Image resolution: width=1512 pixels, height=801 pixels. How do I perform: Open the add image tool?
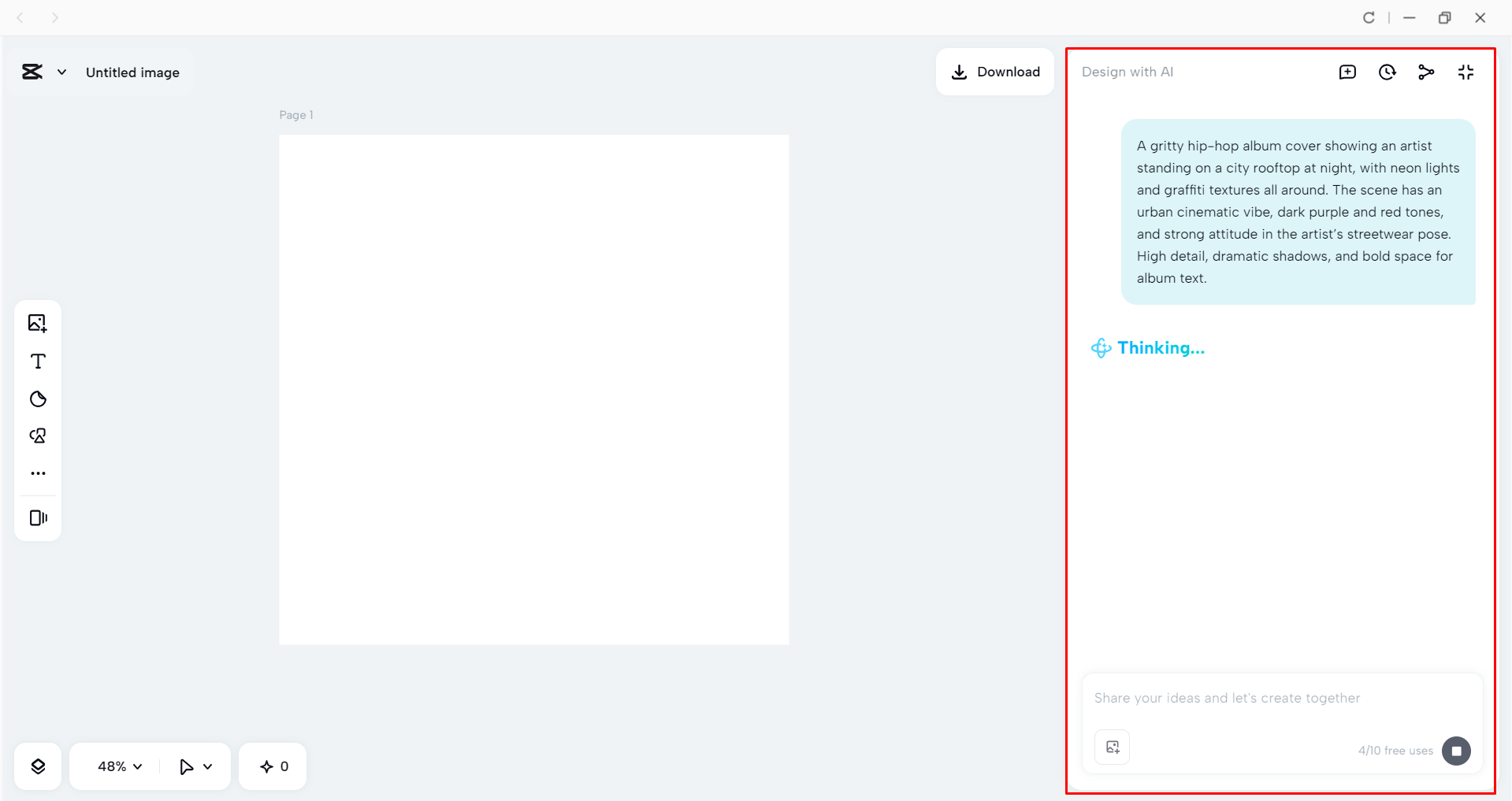click(38, 323)
